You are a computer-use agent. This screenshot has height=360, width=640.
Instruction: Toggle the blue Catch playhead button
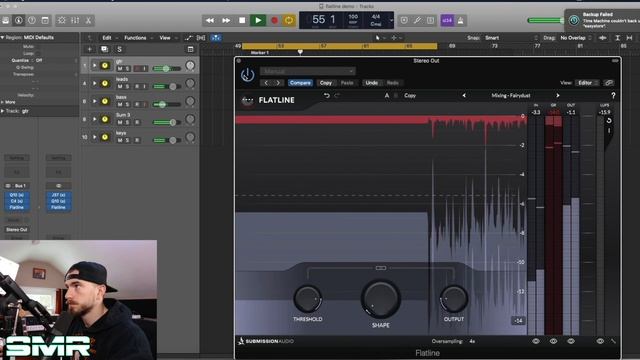[x=216, y=38]
